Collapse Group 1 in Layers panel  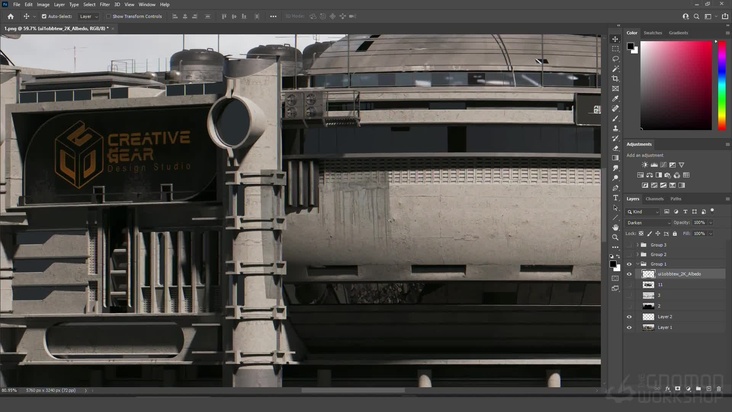[x=638, y=264]
